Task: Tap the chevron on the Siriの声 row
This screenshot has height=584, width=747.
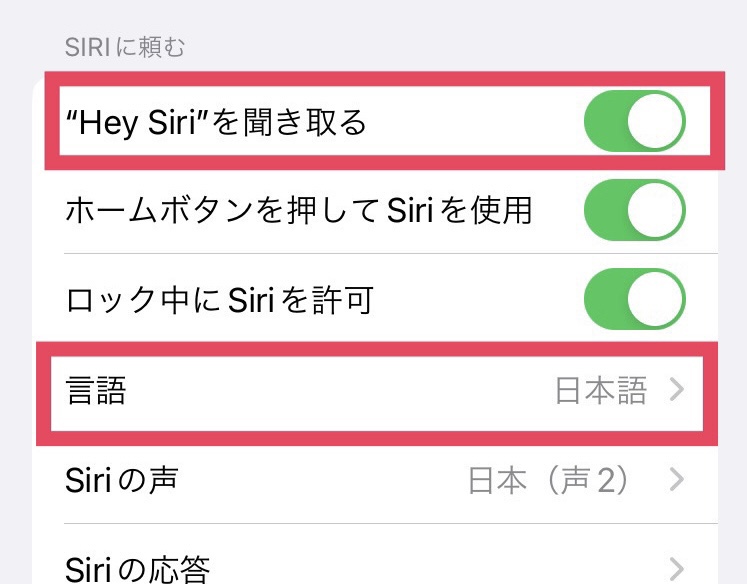Action: 677,479
